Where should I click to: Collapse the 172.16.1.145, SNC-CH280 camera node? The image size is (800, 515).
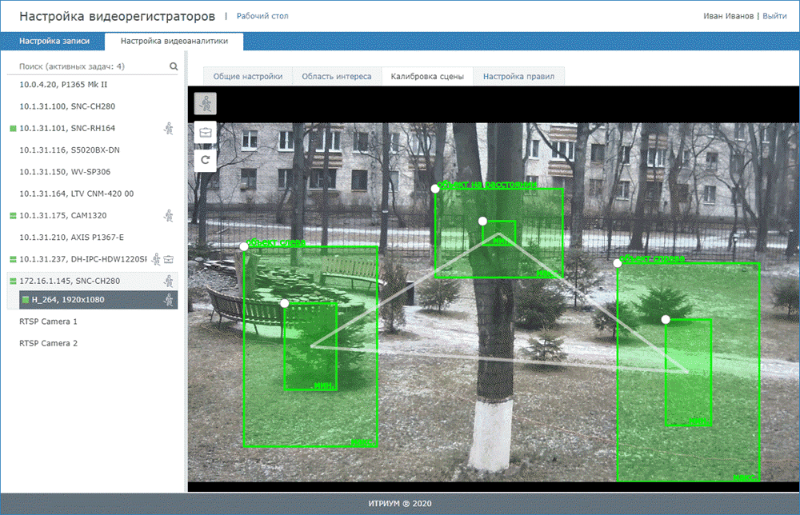[69, 281]
